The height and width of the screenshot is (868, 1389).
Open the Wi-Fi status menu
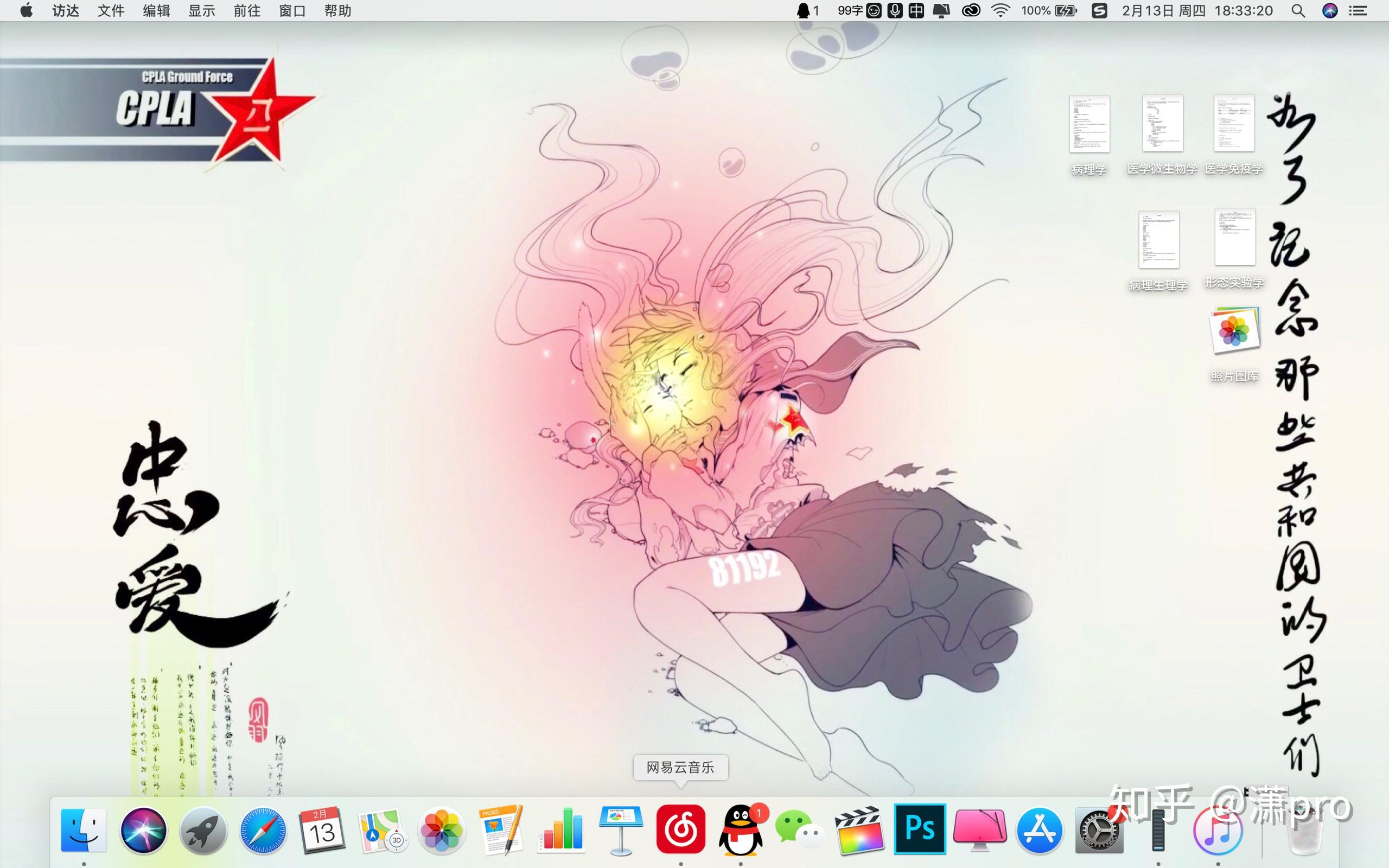pyautogui.click(x=1001, y=10)
